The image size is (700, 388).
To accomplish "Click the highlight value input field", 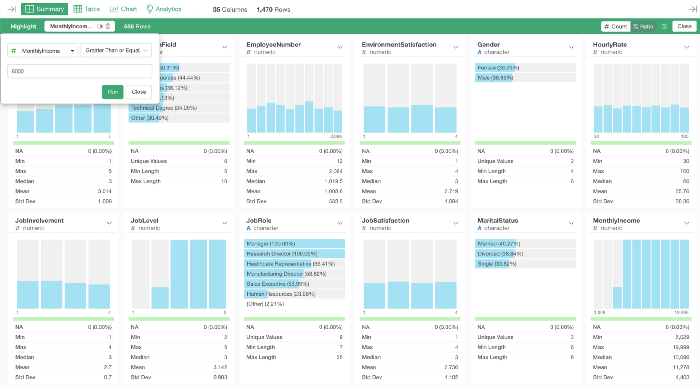I will (x=80, y=71).
